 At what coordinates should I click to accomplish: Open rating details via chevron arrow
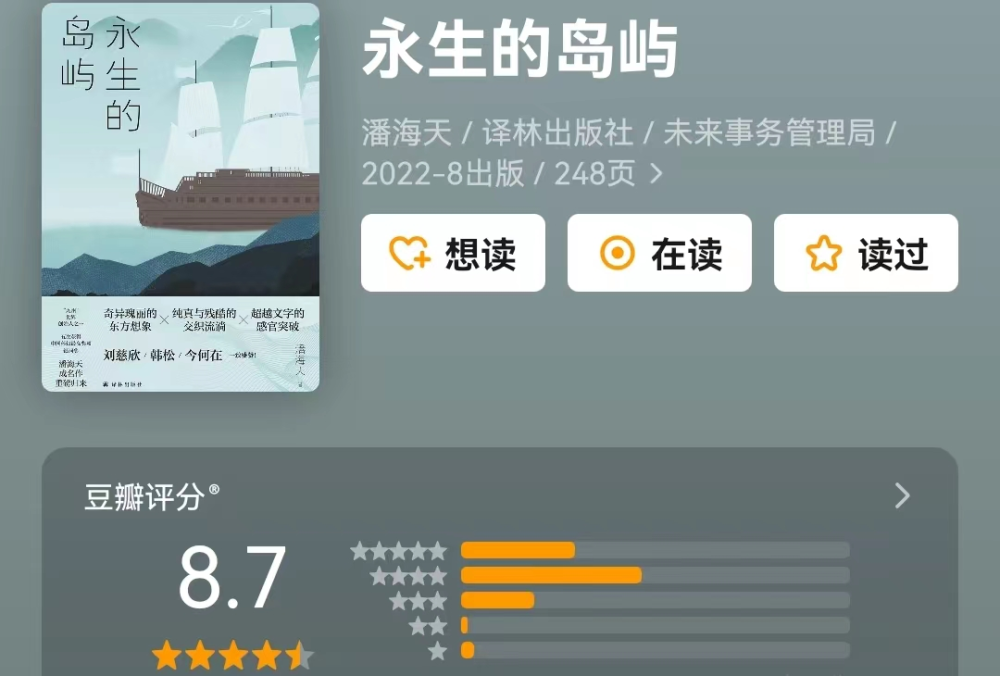pos(902,496)
